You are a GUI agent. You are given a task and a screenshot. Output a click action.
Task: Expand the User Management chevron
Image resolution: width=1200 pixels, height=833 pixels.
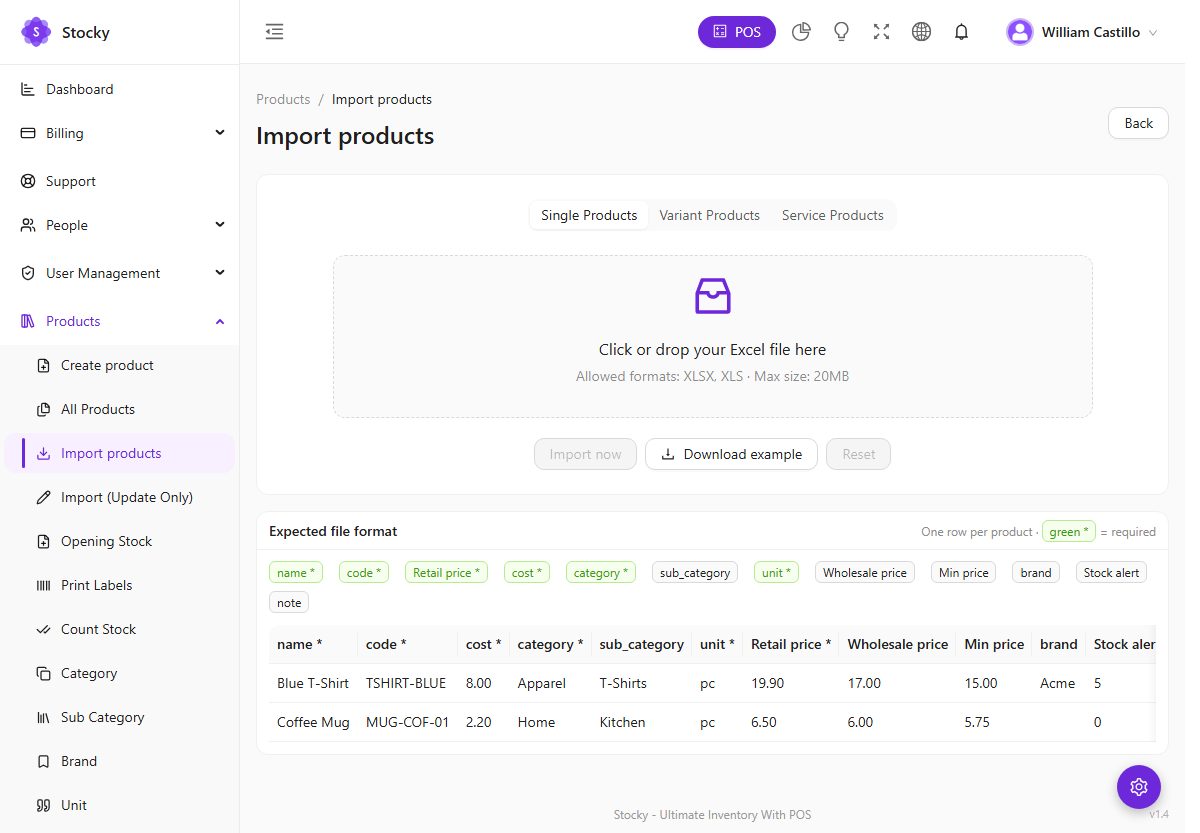pos(220,273)
